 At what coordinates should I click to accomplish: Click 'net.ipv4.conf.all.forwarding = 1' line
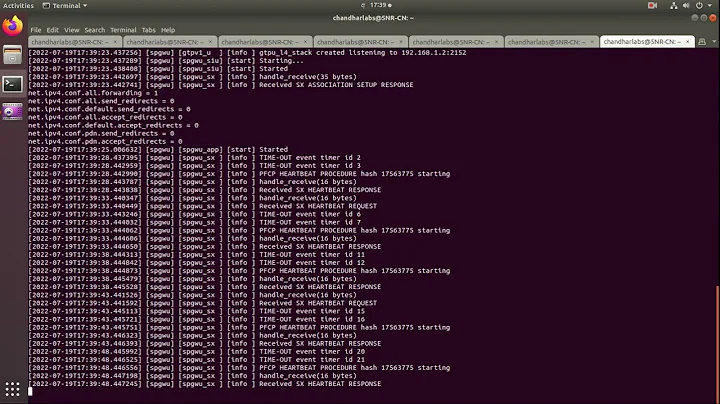click(x=93, y=93)
